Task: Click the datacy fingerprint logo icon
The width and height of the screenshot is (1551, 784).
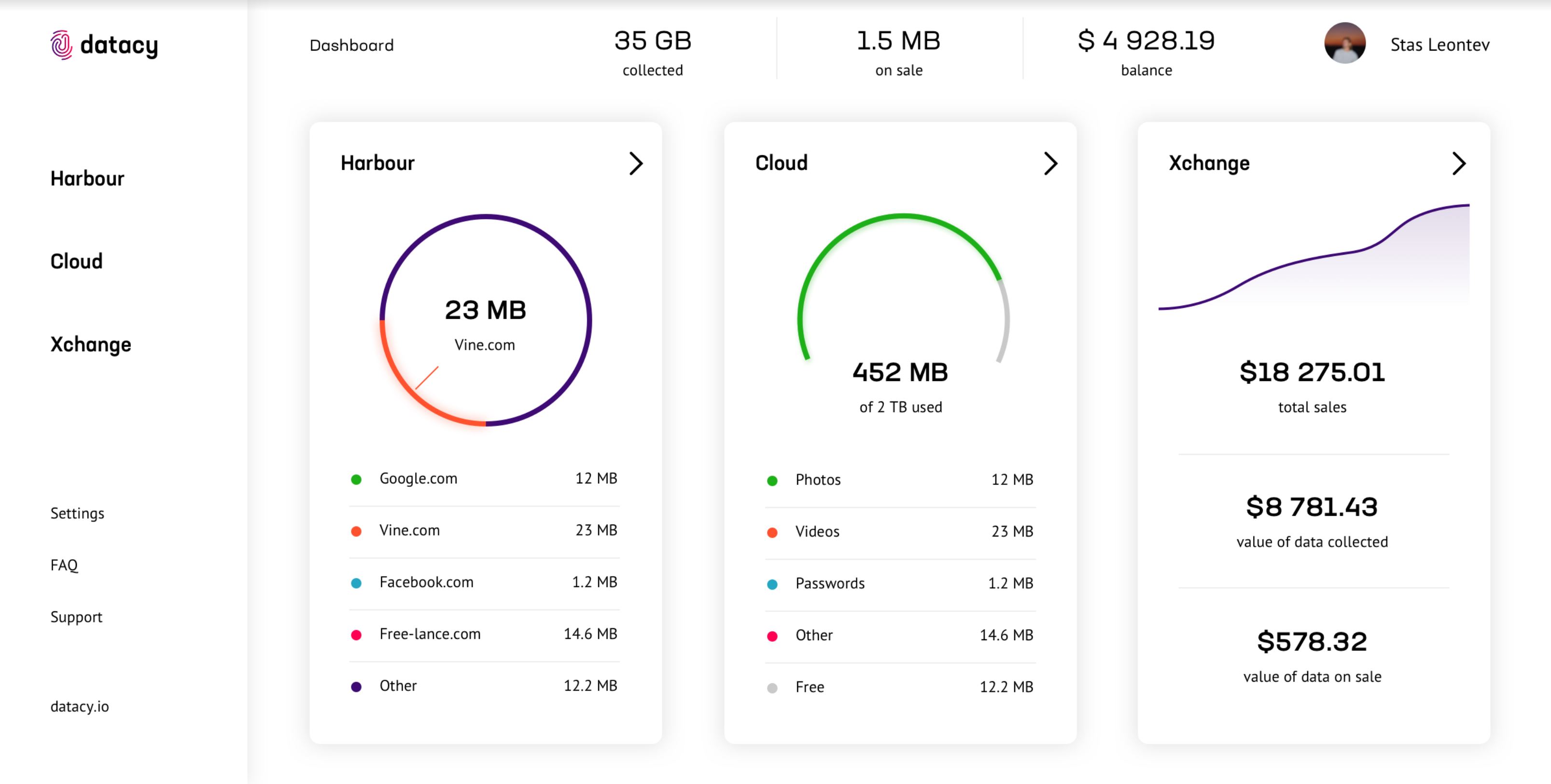Action: (61, 44)
